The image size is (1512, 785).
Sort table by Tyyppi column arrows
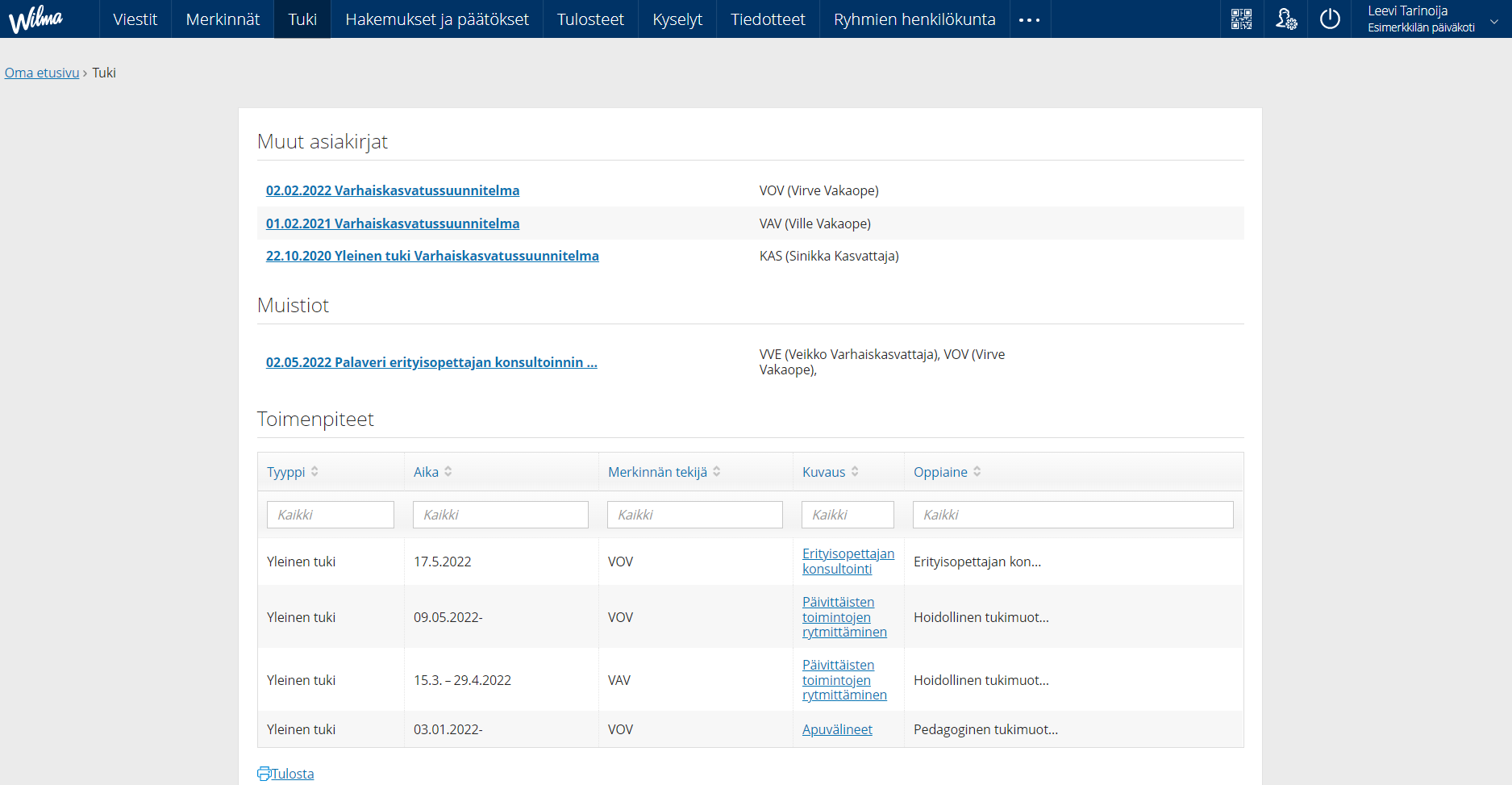314,472
